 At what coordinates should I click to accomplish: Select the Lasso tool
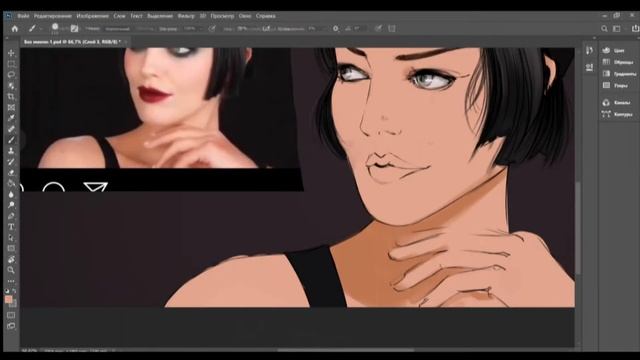(x=11, y=75)
